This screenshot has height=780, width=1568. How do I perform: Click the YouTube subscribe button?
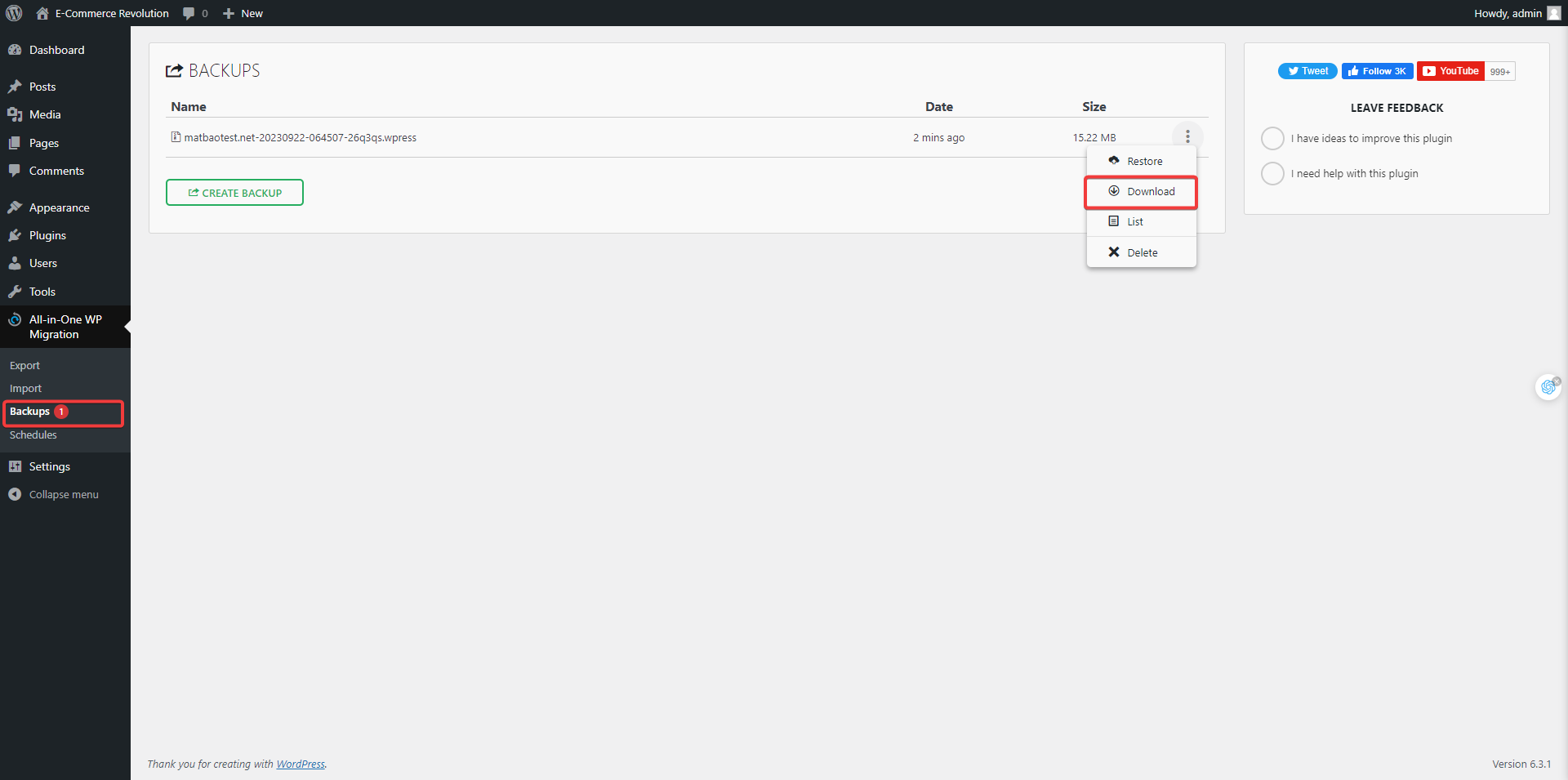pyautogui.click(x=1450, y=71)
